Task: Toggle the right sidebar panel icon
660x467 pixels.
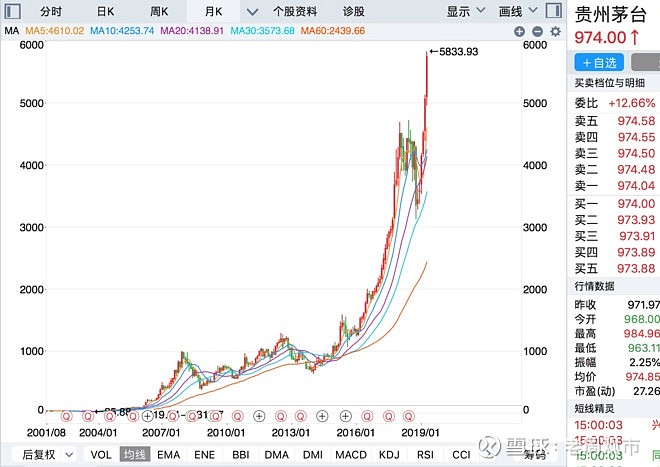Action: 554,11
